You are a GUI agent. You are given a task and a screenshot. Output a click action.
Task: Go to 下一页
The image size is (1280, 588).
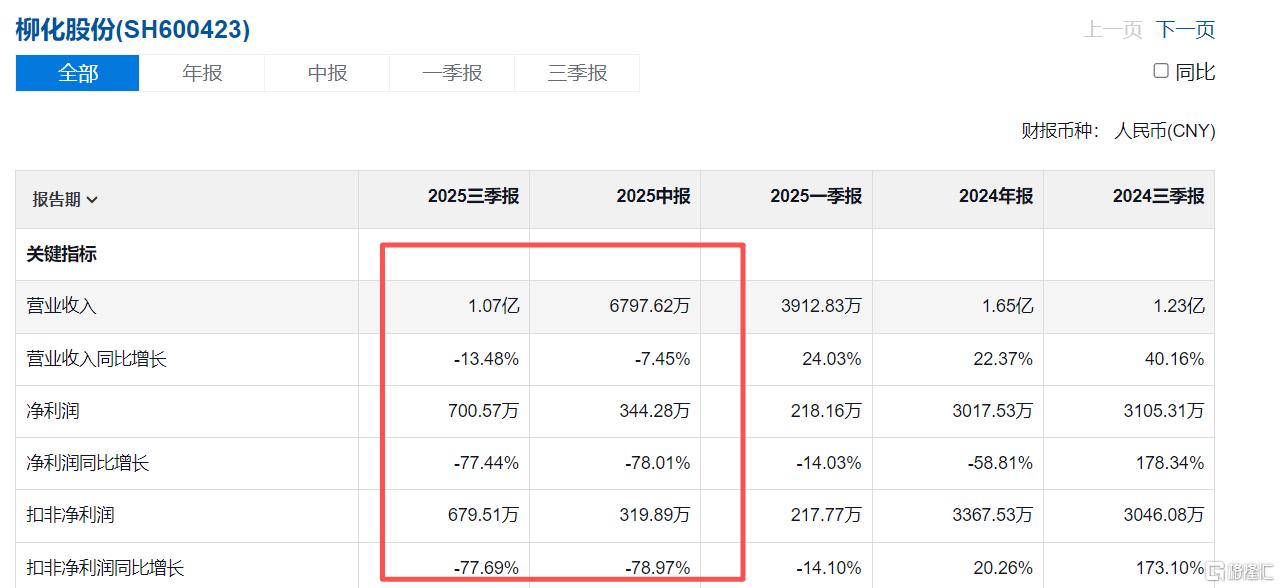click(1186, 30)
